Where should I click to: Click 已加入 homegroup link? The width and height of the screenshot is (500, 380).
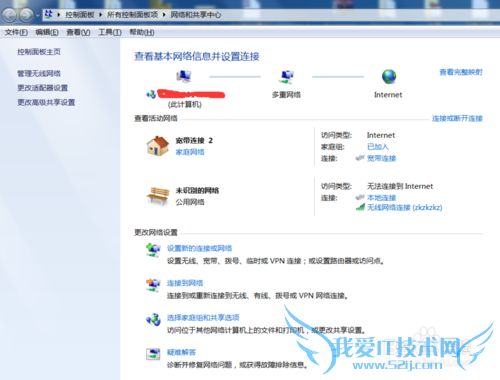(378, 147)
